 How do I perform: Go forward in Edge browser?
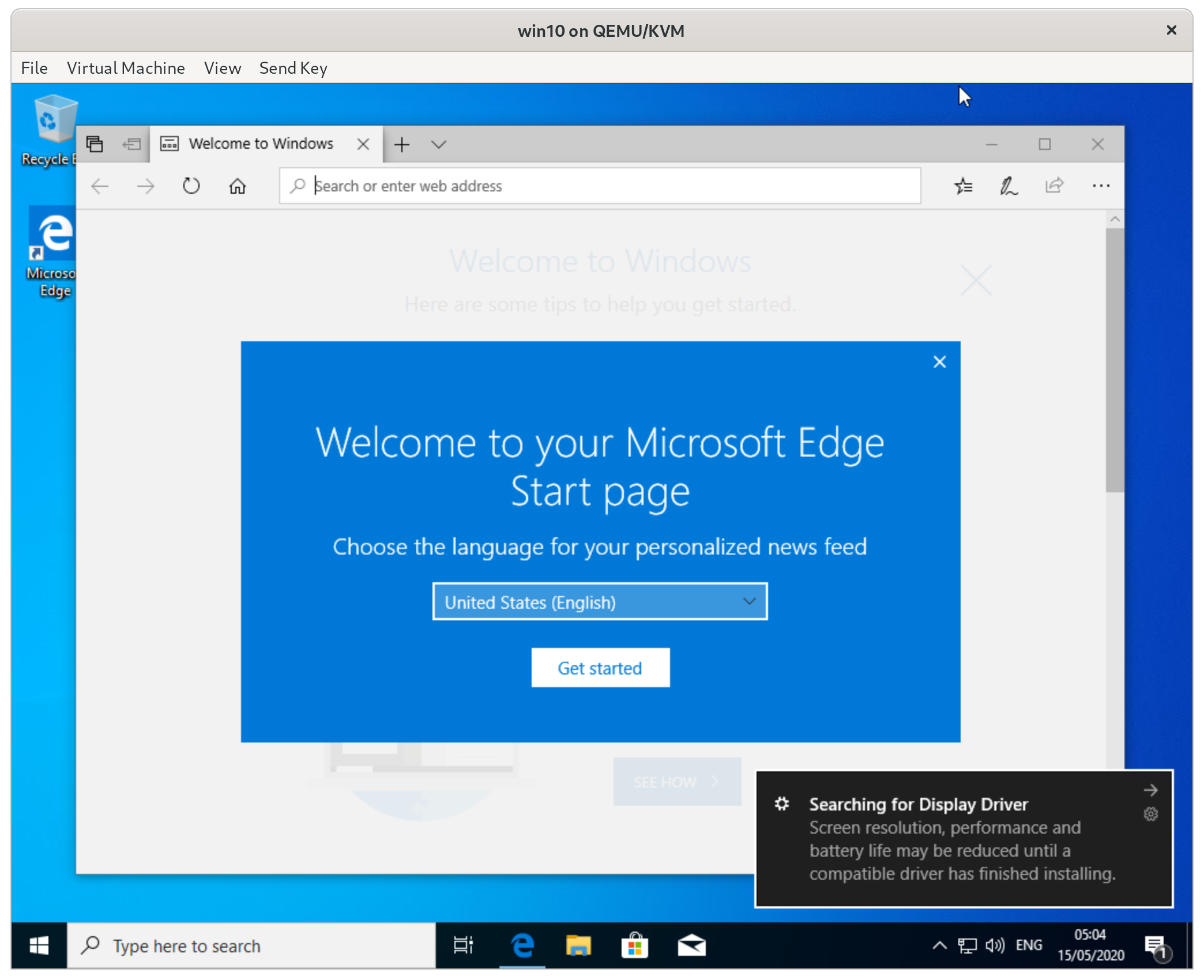pos(145,186)
